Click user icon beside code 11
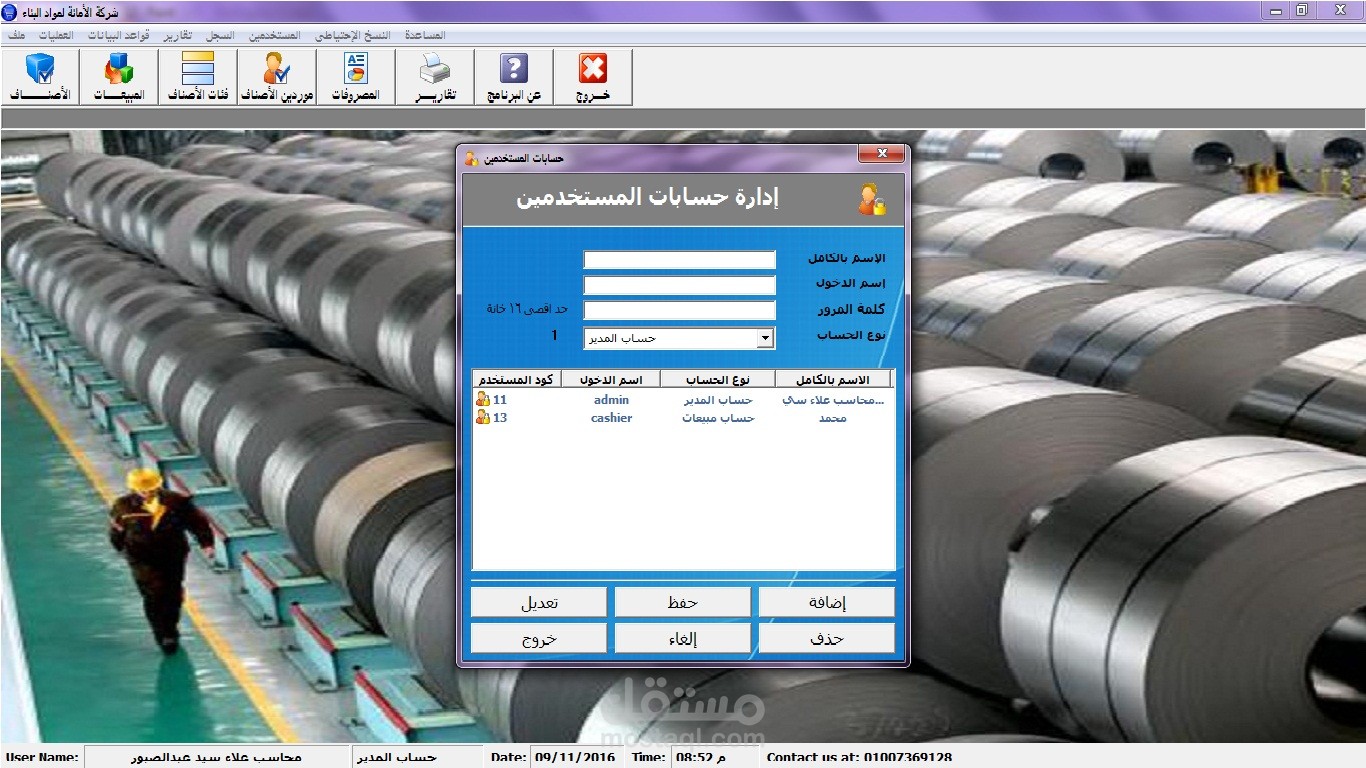Image resolution: width=1366 pixels, height=768 pixels. click(483, 400)
